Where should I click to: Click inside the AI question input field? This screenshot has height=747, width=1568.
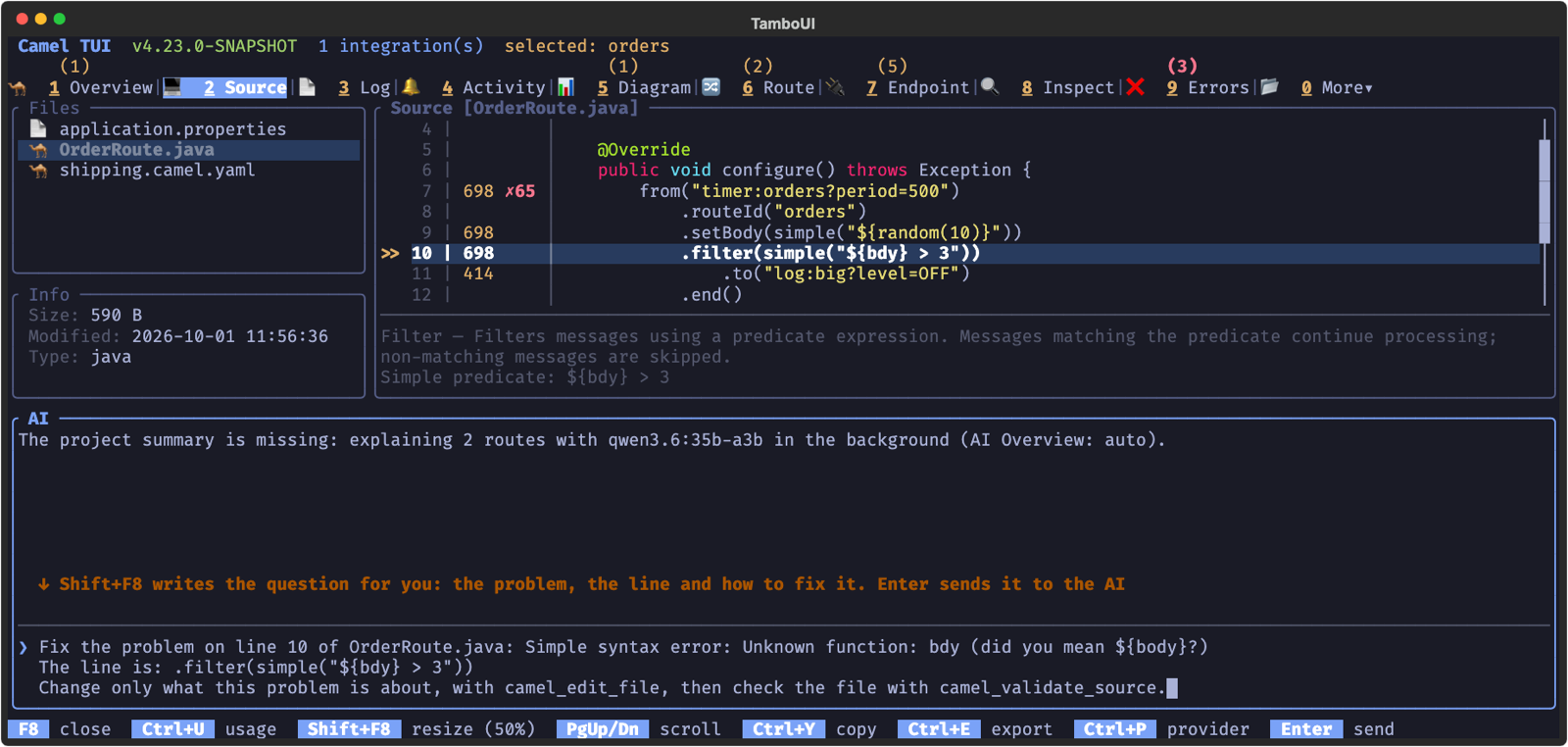(x=784, y=668)
